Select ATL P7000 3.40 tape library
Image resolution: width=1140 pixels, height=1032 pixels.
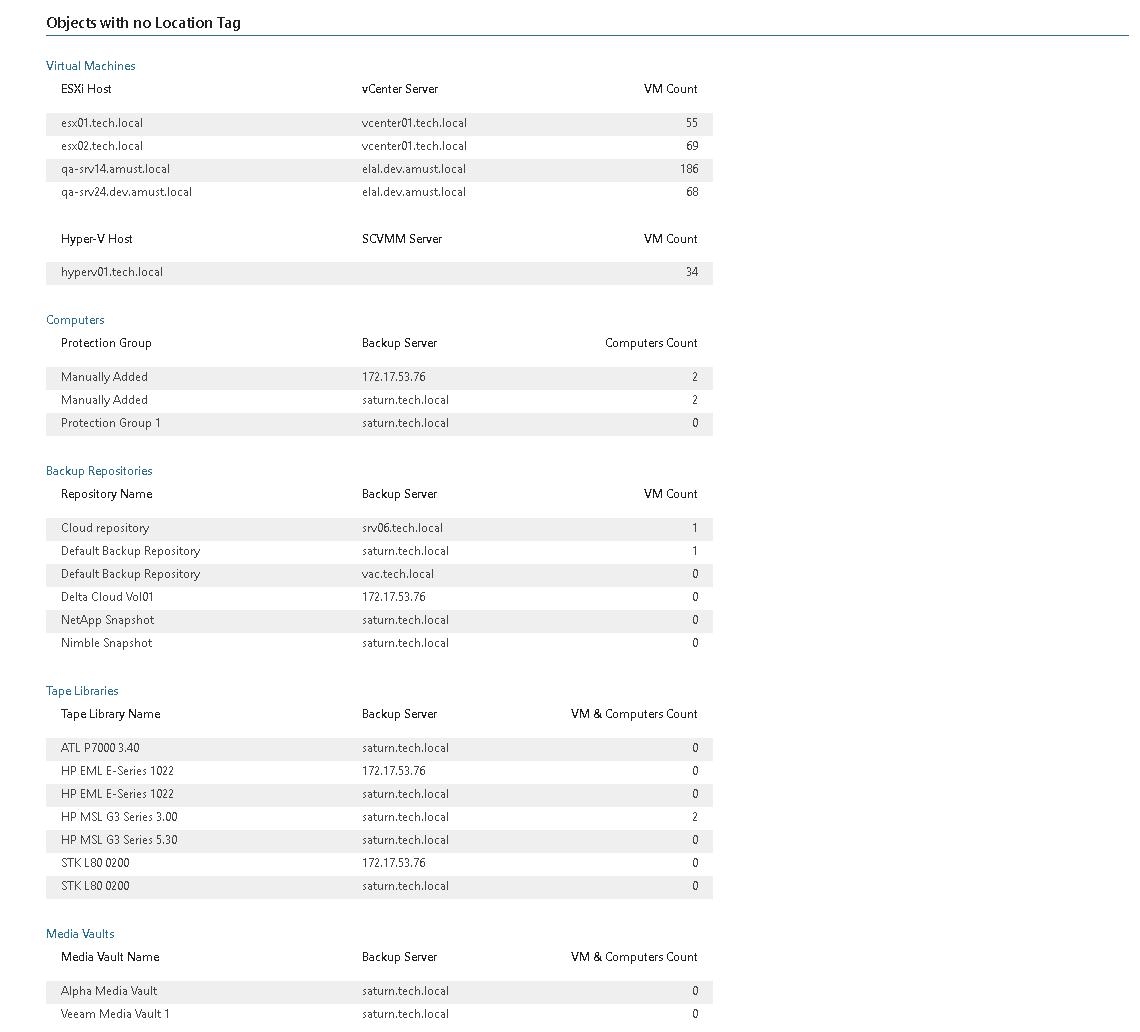point(100,748)
